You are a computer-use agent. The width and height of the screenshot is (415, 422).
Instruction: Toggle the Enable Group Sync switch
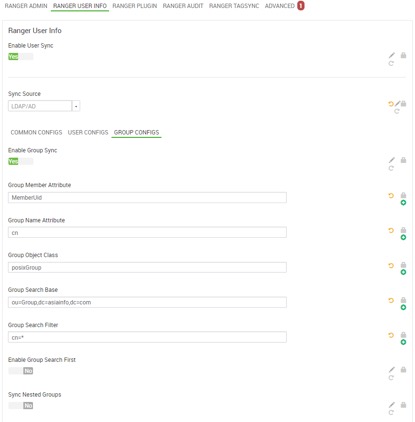point(21,161)
